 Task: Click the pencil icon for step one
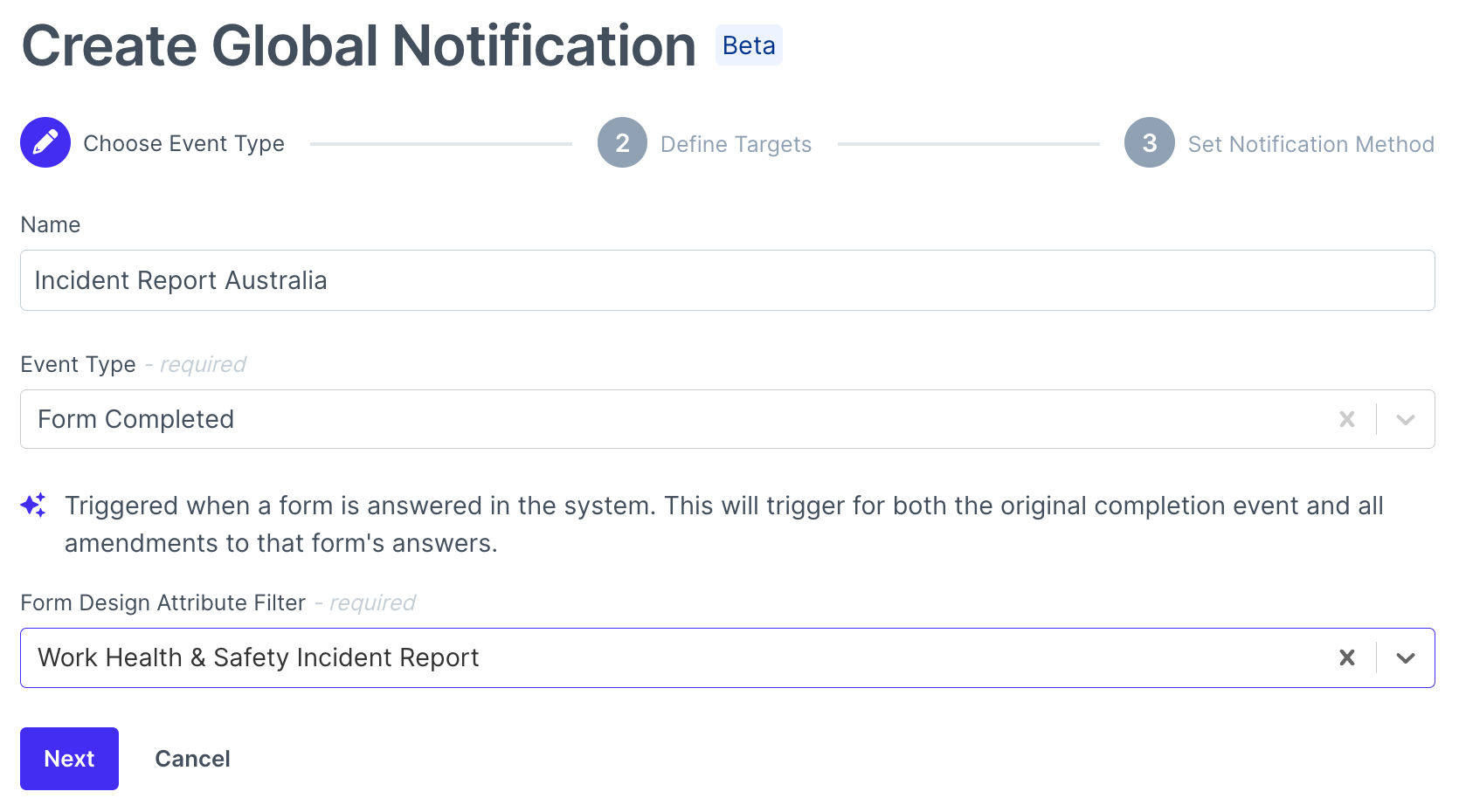coord(45,142)
